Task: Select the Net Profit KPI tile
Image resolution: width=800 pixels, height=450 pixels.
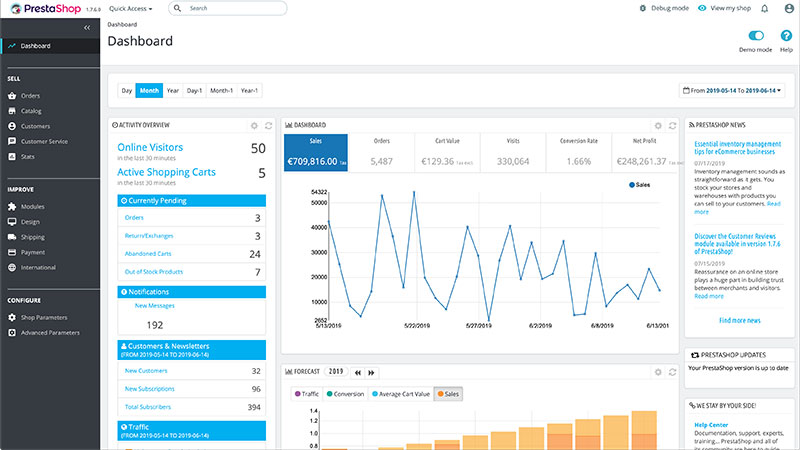Action: [x=645, y=153]
